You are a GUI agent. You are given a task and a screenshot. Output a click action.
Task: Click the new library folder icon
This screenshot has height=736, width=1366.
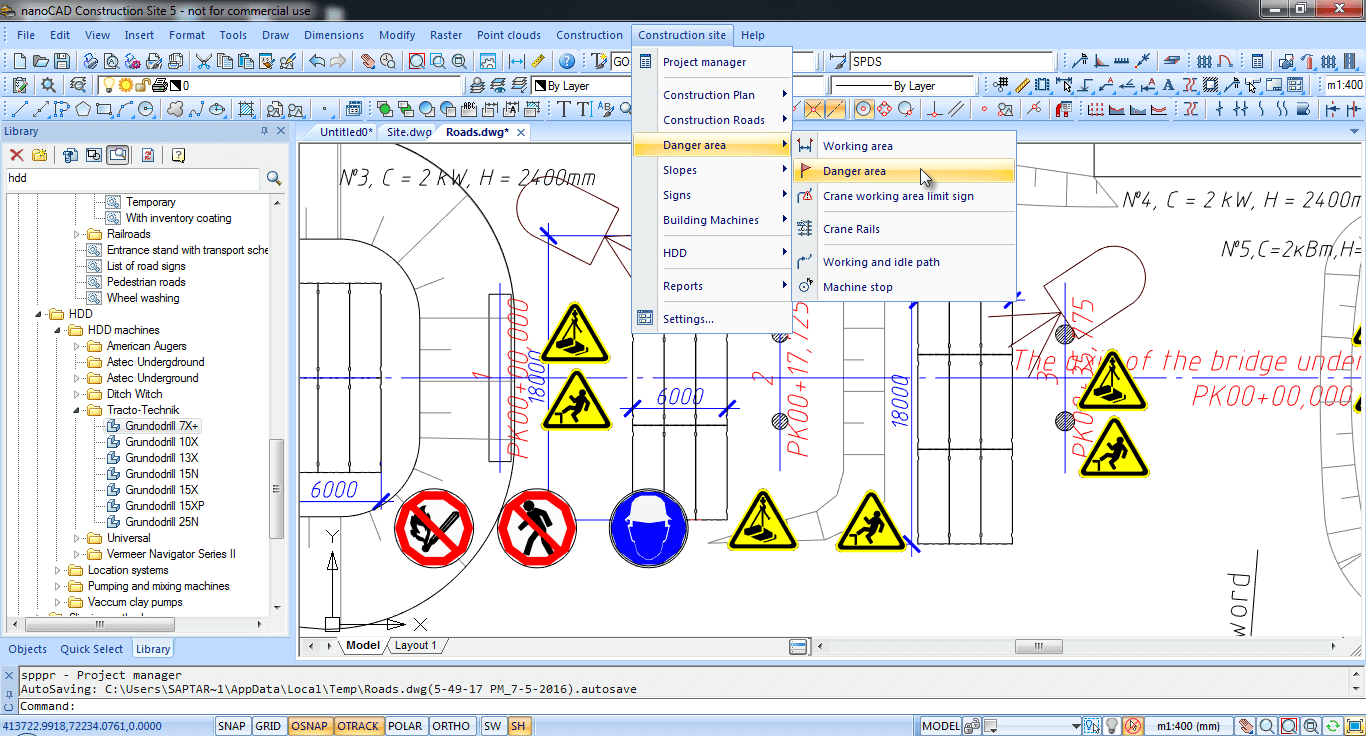tap(40, 155)
